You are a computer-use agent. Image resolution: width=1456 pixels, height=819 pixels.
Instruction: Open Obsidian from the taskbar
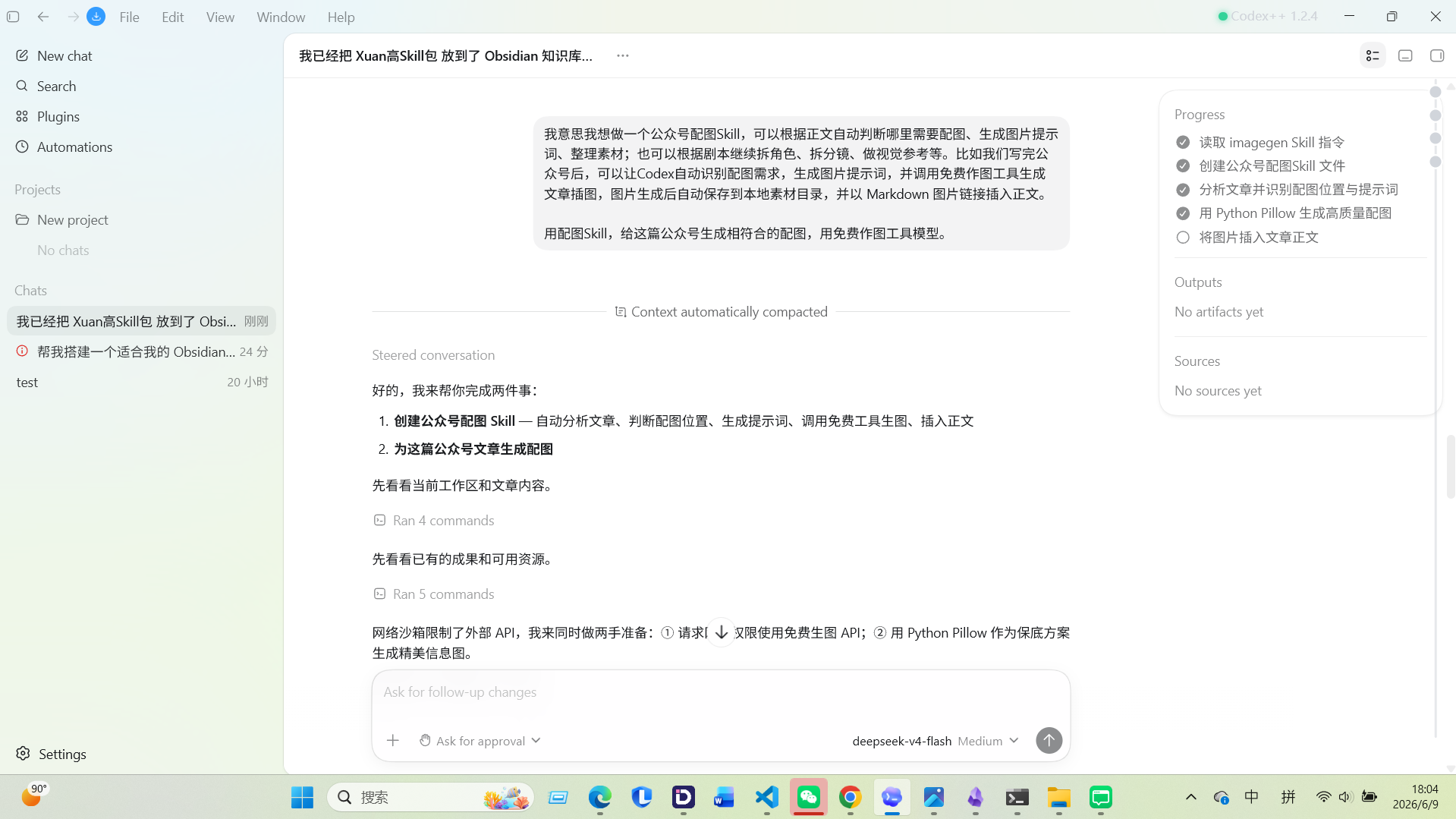975,797
